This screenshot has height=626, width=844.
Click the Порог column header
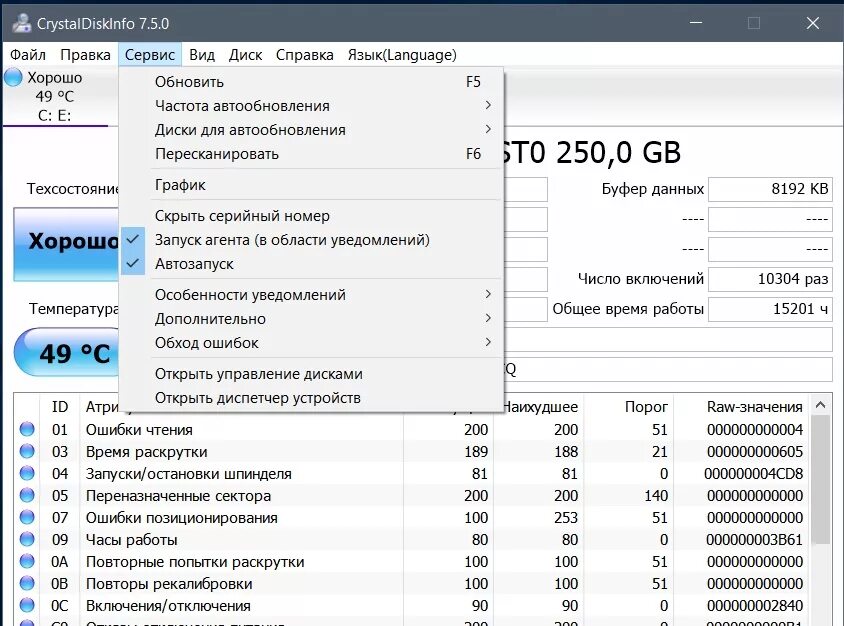tap(646, 407)
